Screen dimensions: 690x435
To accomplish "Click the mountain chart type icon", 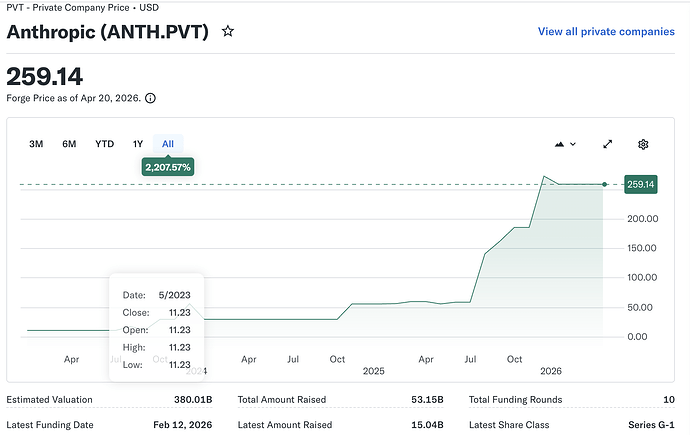I will (559, 144).
